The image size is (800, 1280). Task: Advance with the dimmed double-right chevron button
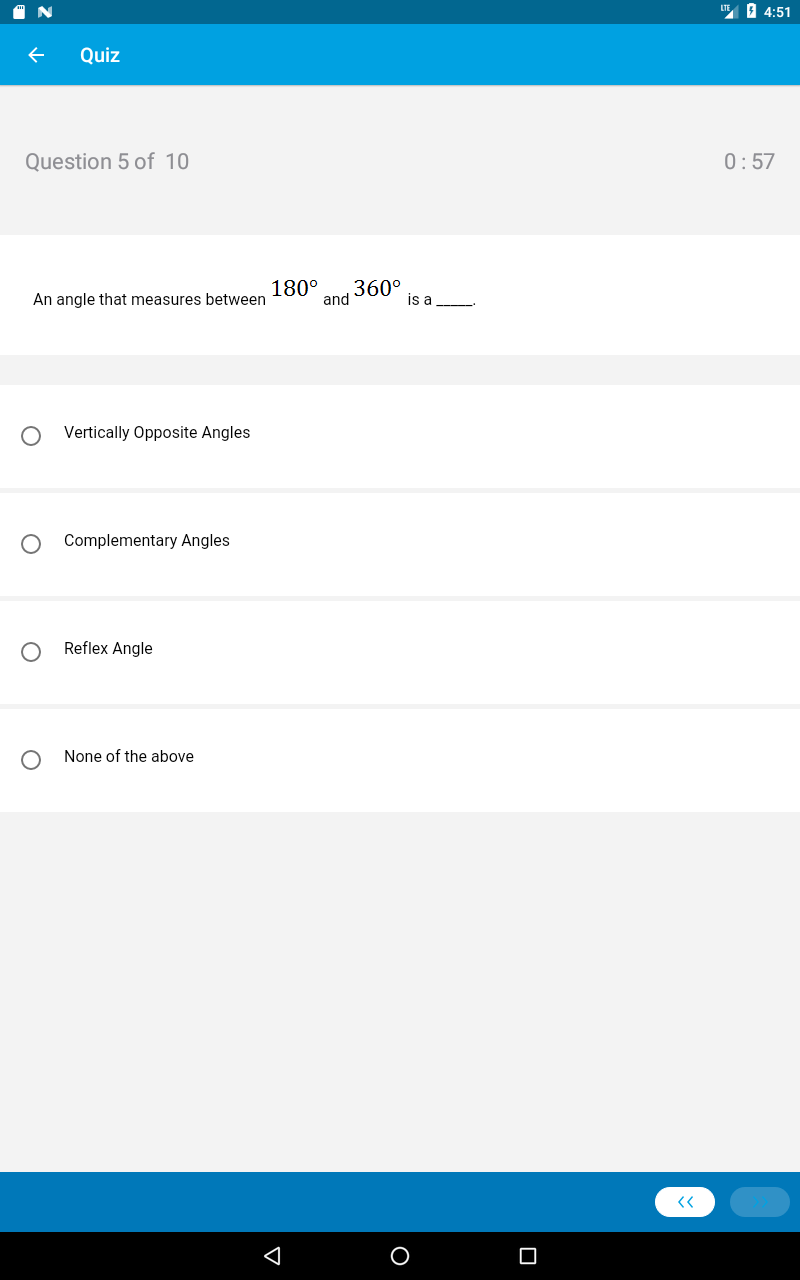point(760,1202)
